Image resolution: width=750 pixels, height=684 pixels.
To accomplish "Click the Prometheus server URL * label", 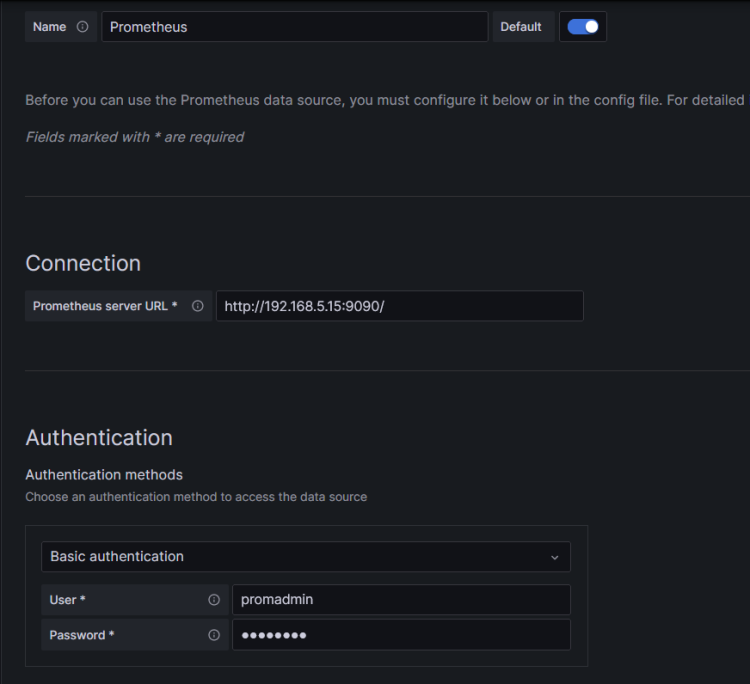I will [105, 306].
